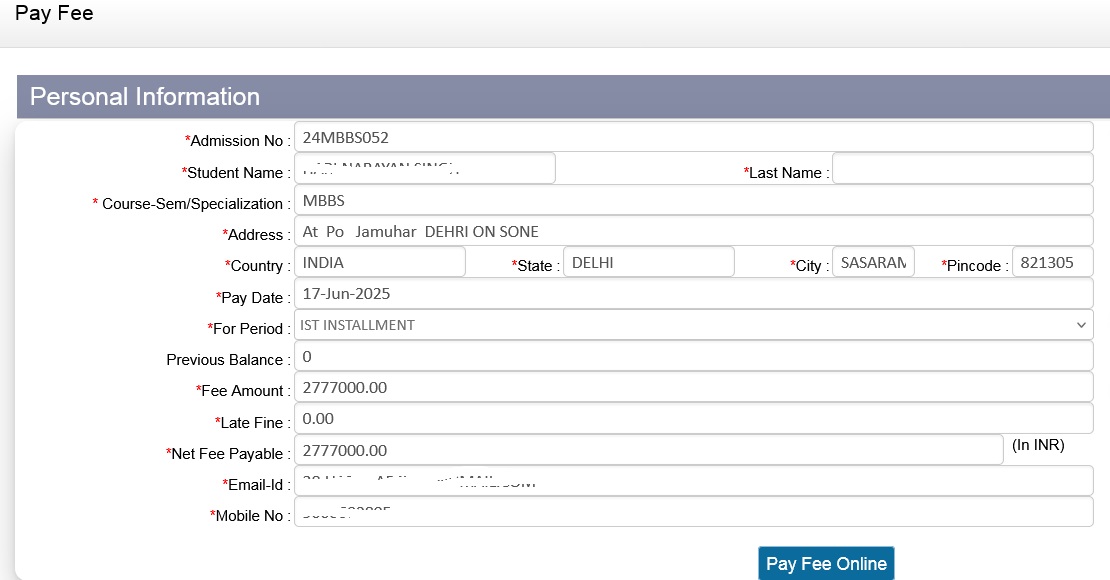
Task: Click into the Address field
Action: click(x=693, y=232)
